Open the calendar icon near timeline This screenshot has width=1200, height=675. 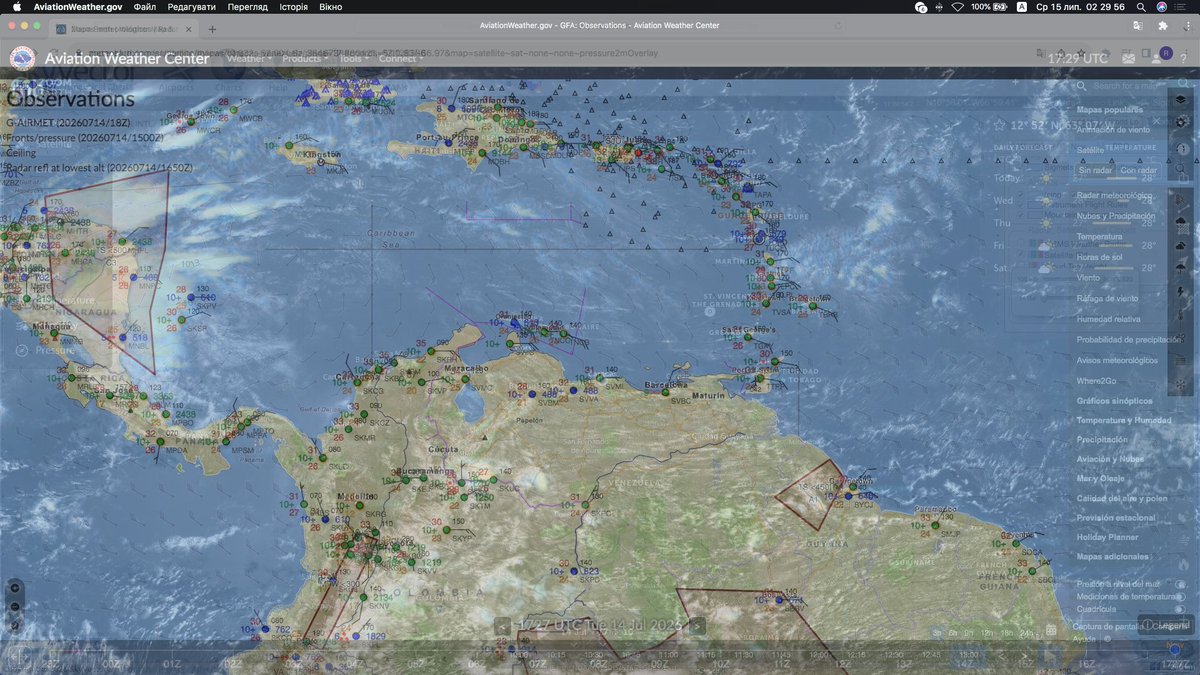(1051, 630)
